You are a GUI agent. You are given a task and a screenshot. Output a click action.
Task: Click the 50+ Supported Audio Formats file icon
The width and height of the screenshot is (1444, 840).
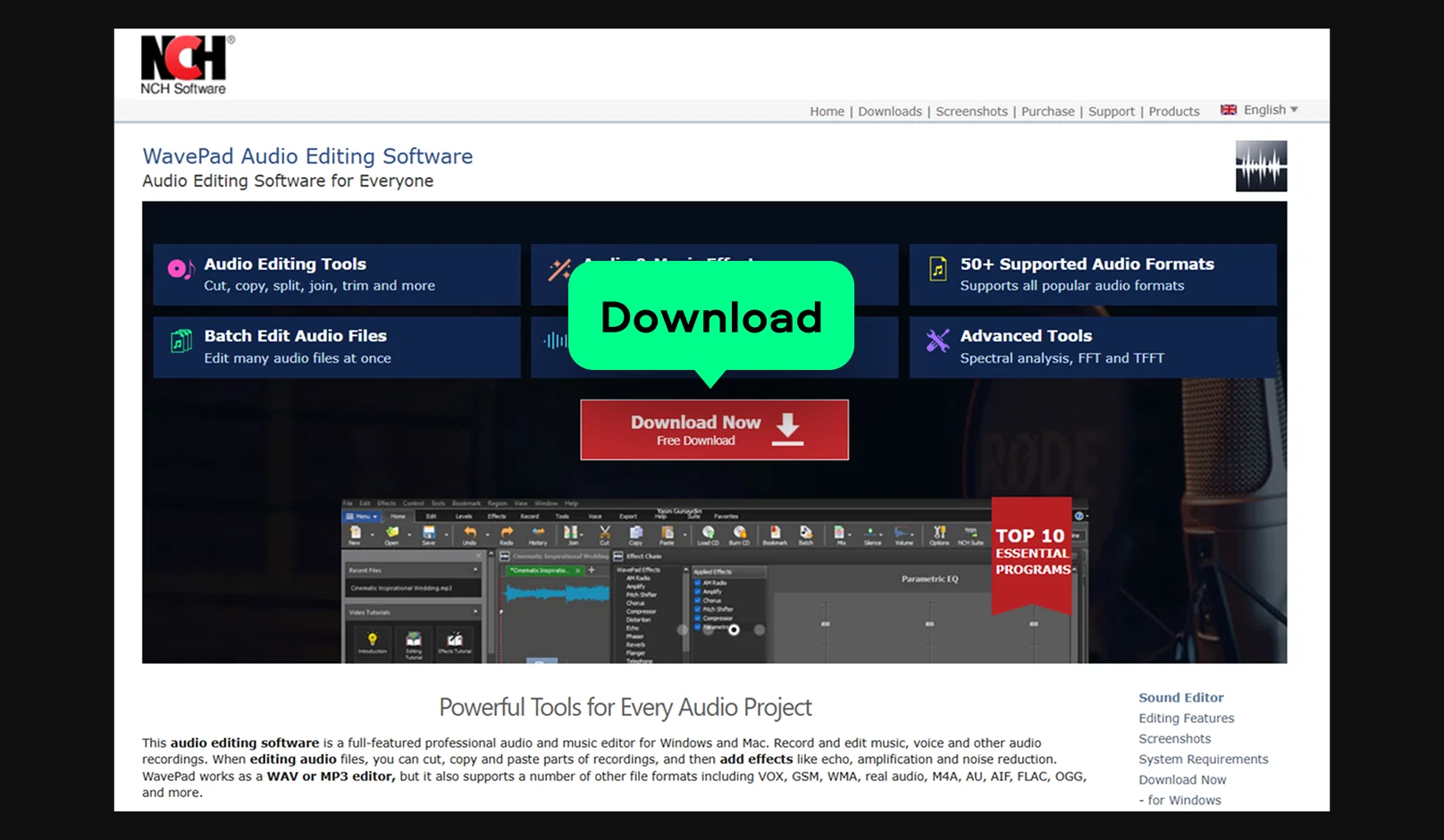[x=937, y=269]
